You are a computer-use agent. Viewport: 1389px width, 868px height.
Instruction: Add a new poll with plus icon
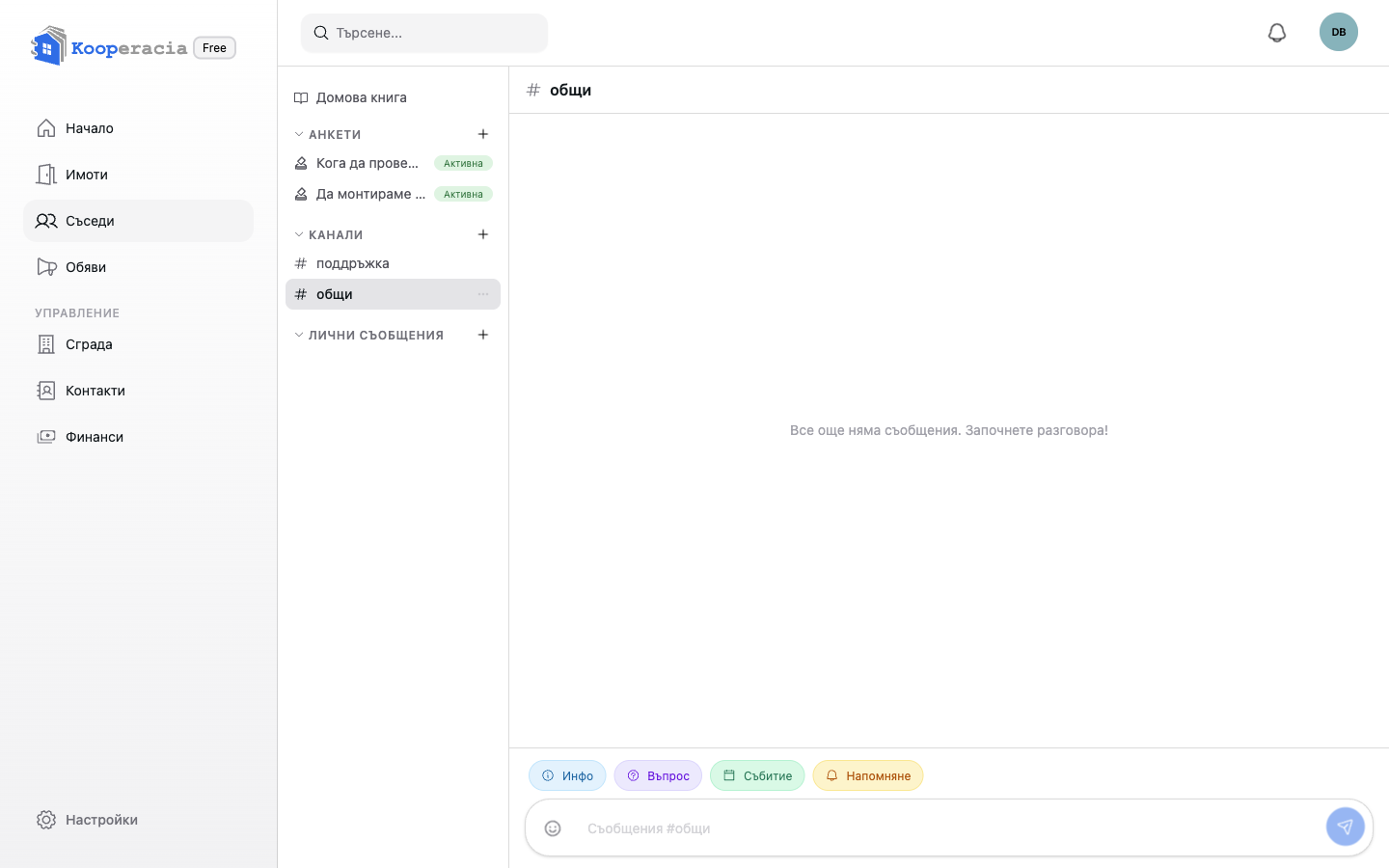[483, 134]
